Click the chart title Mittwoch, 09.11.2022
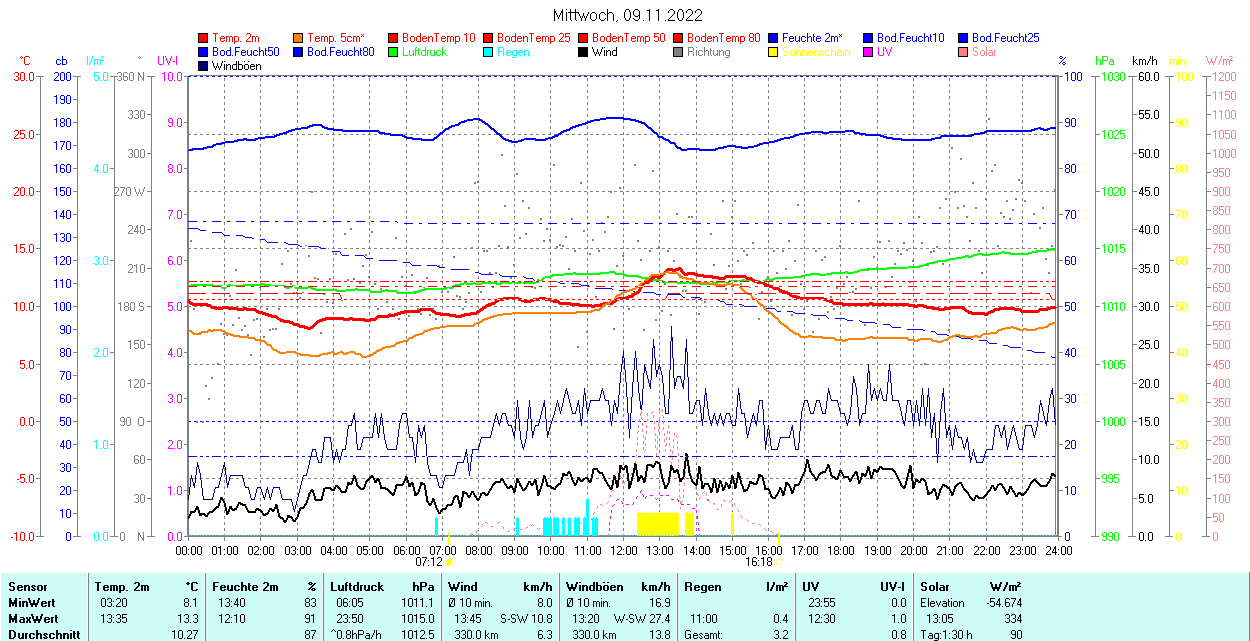1250x641 pixels. tap(627, 16)
